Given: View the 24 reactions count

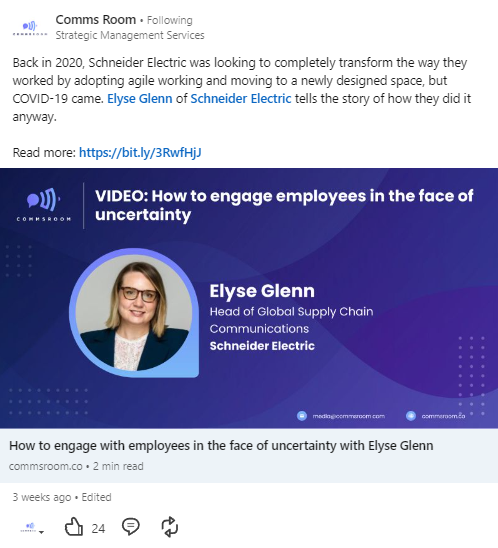Looking at the screenshot, I should pos(98,528).
